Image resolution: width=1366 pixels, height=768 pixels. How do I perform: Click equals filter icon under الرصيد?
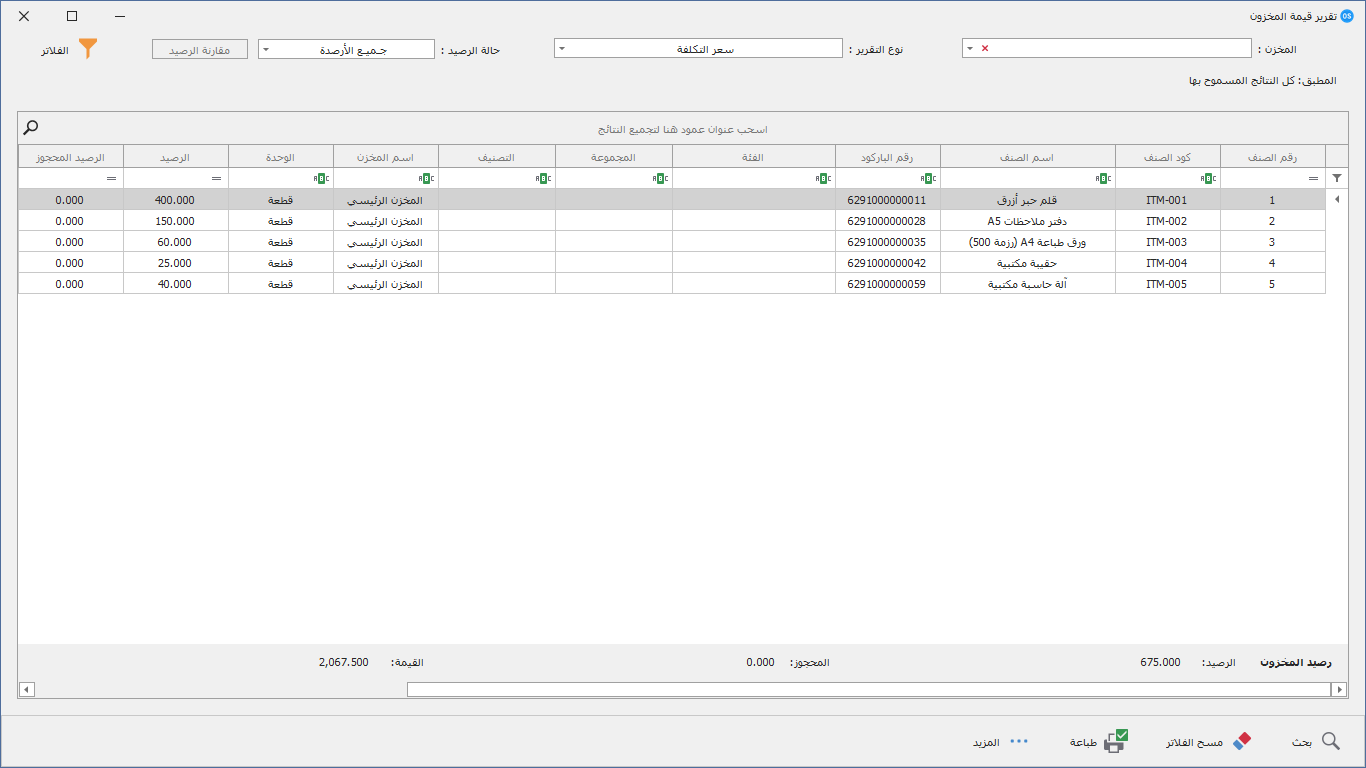coord(216,178)
